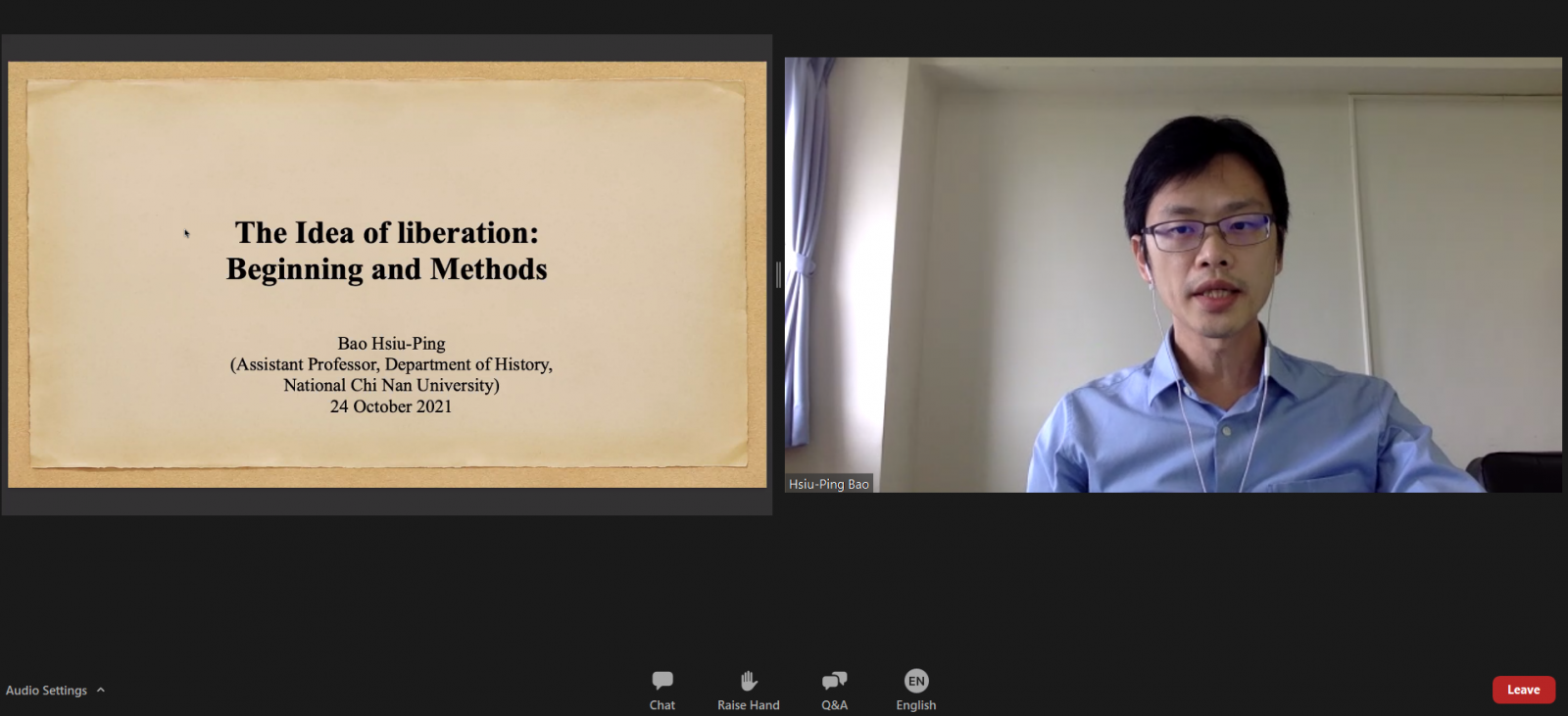The height and width of the screenshot is (716, 1568).
Task: Leave the meeting with the red button
Action: tap(1523, 690)
